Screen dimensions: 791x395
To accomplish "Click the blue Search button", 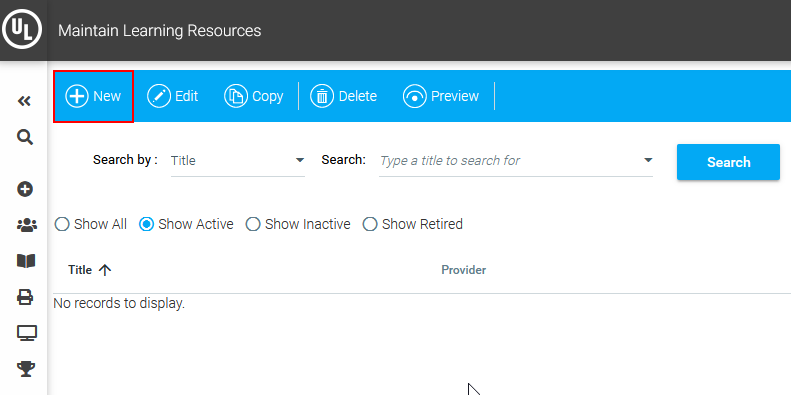I will [x=728, y=162].
